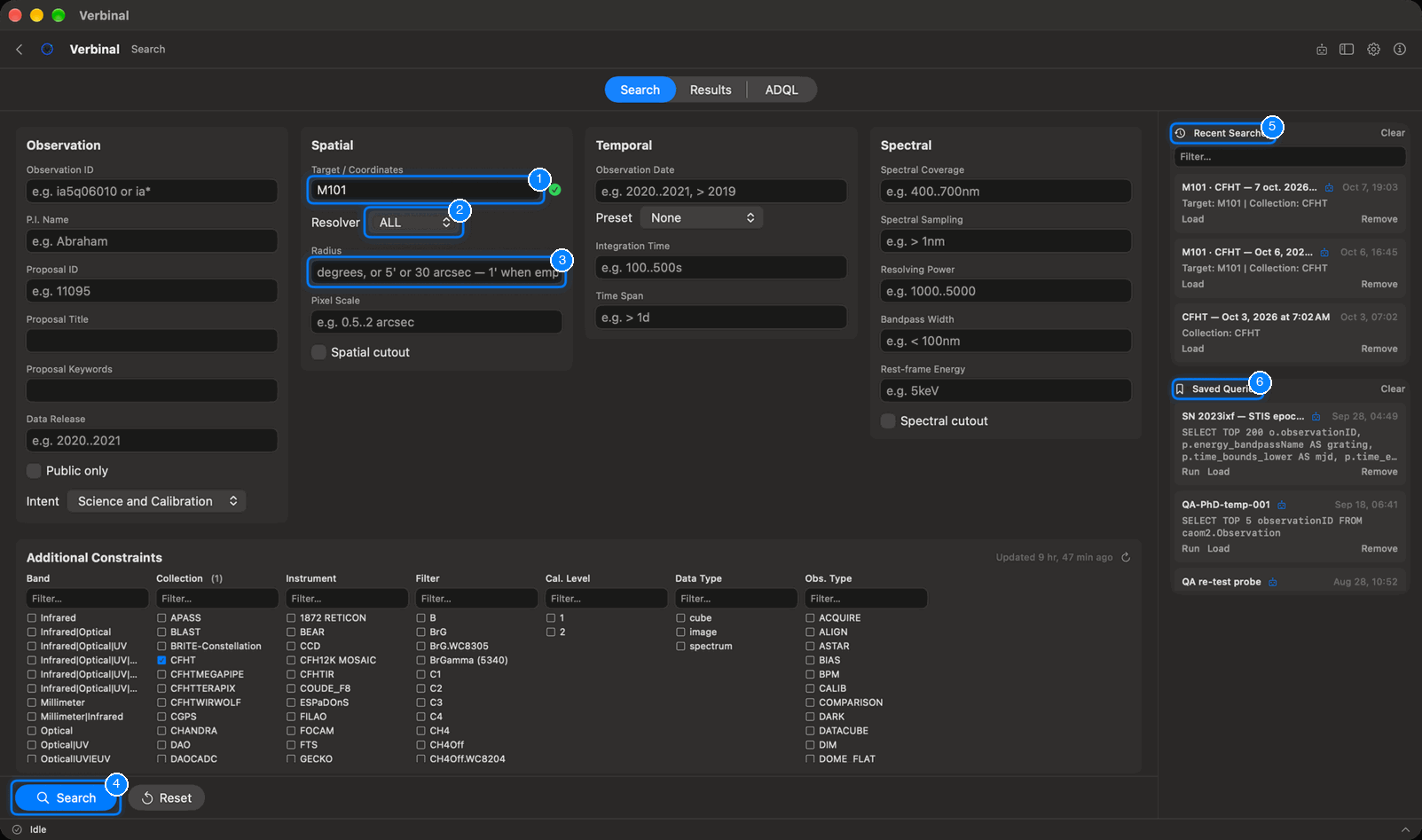Enable the Spatial cutout checkbox
Screen dimensions: 1422x840
point(318,353)
